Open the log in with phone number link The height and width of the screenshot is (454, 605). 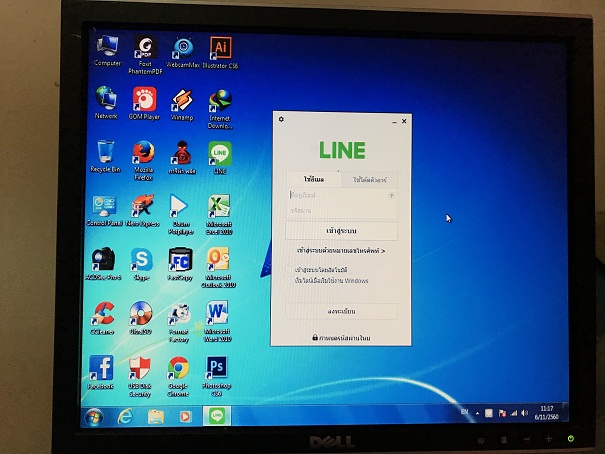(341, 251)
